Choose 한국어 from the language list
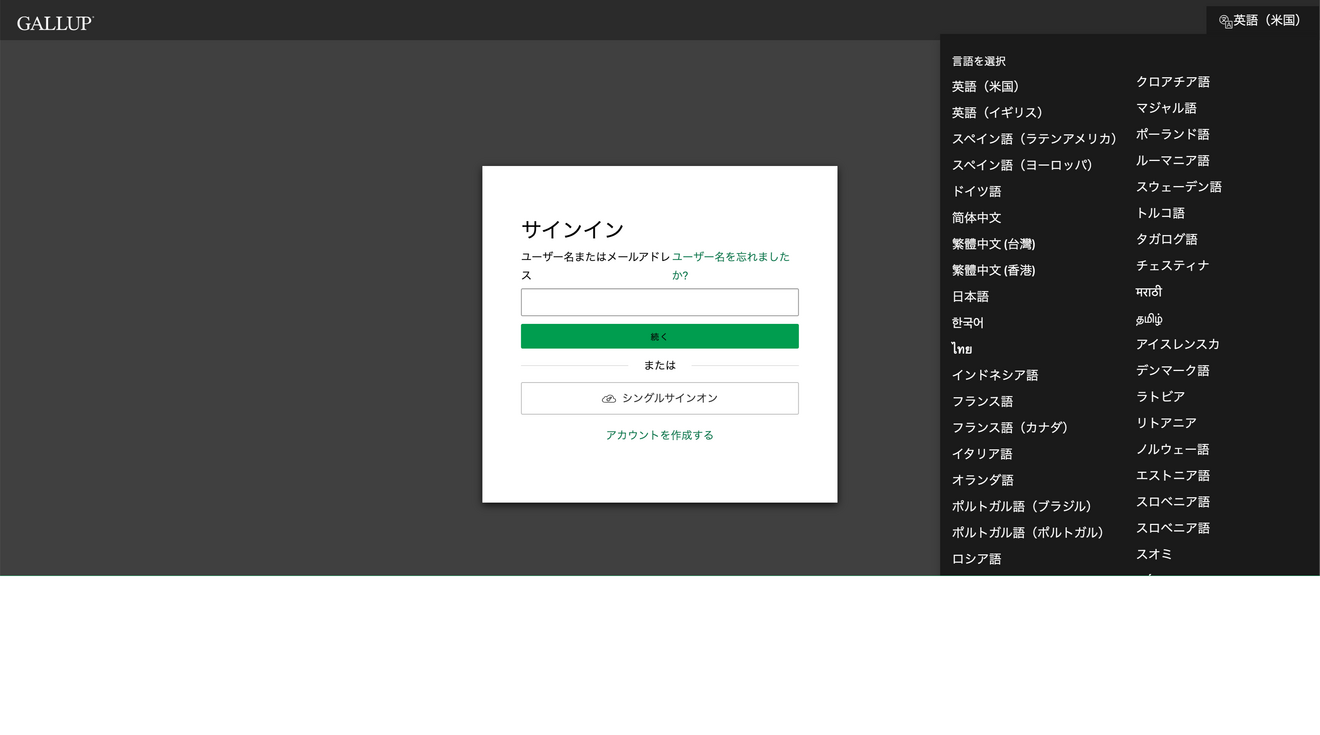Screen dimensions: 1320x735 (x=968, y=323)
